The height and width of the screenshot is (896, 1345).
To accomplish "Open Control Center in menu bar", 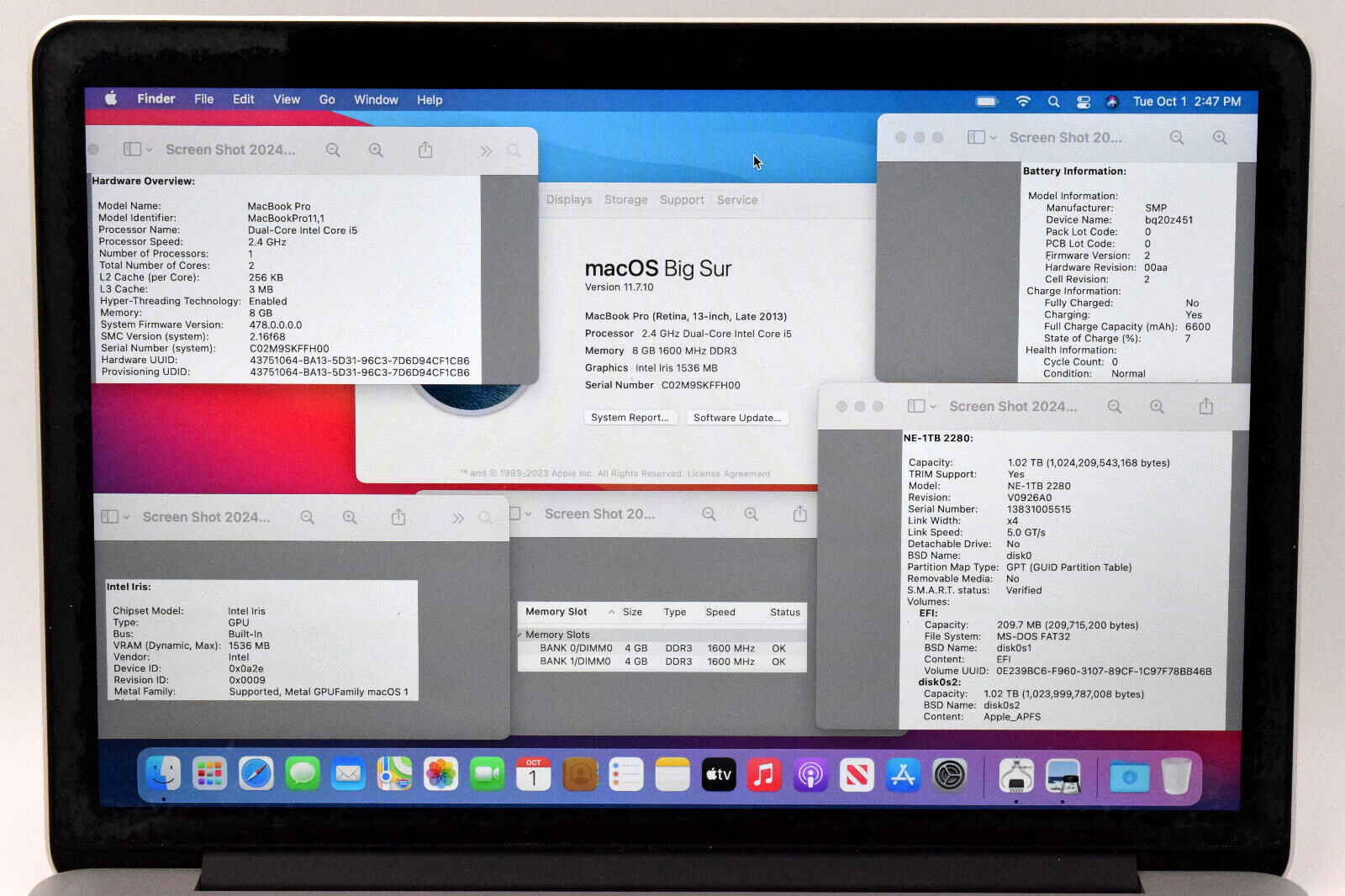I will [1084, 102].
